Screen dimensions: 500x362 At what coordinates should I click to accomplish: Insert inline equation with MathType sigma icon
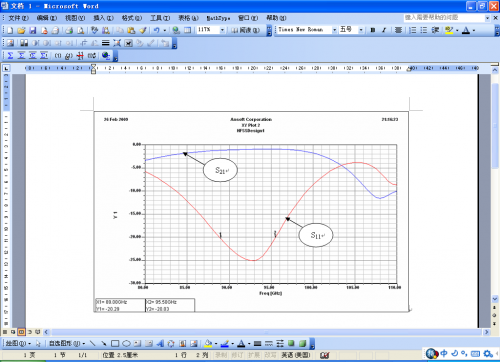(x=10, y=55)
